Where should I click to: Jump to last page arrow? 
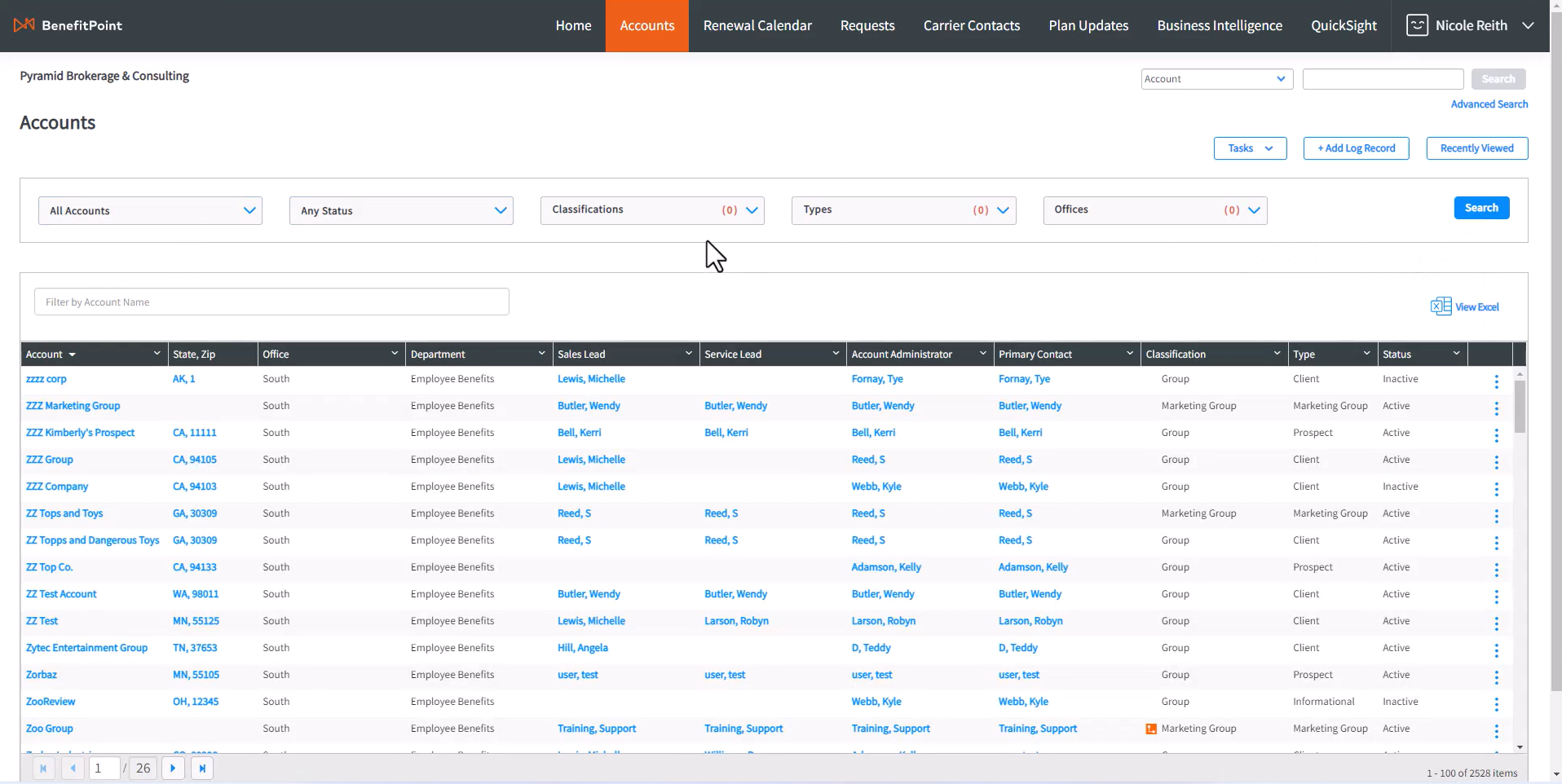(202, 768)
